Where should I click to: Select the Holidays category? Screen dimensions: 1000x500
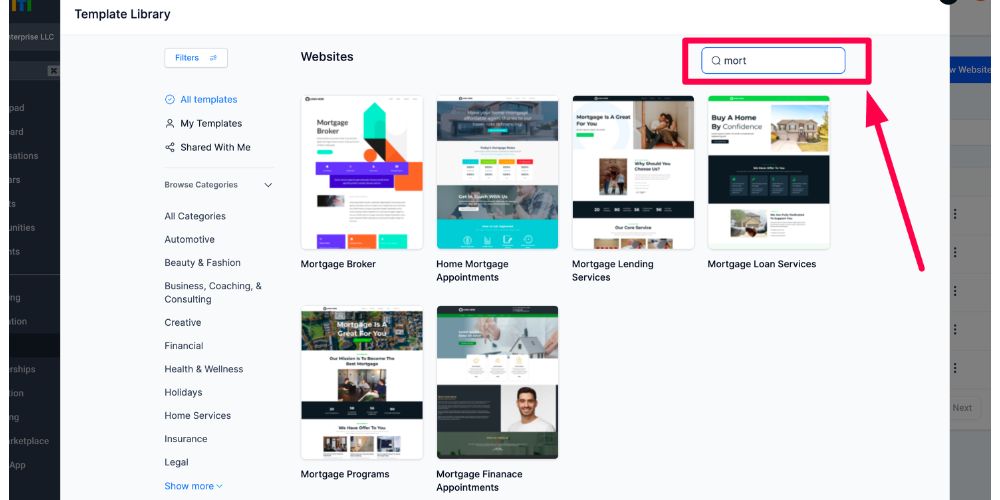click(183, 392)
